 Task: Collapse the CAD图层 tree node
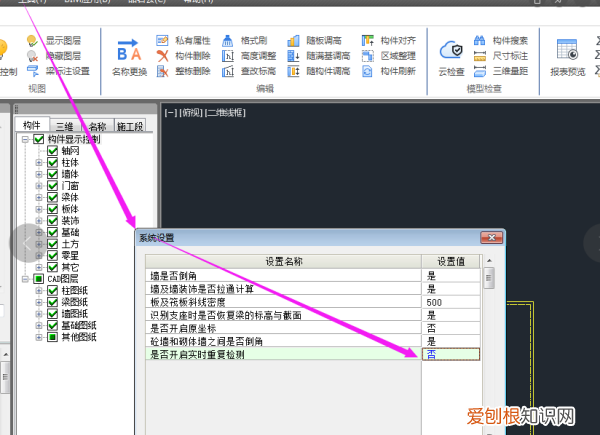25,279
